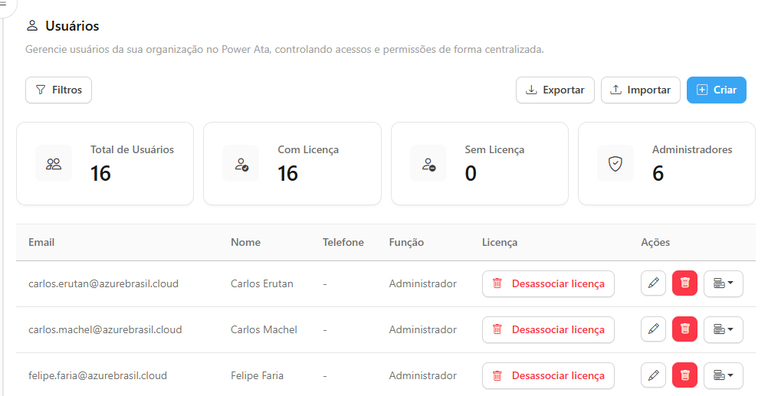Viewport: 768px width, 396px height.
Task: Click the name cell Carlos Machel
Action: 264,330
